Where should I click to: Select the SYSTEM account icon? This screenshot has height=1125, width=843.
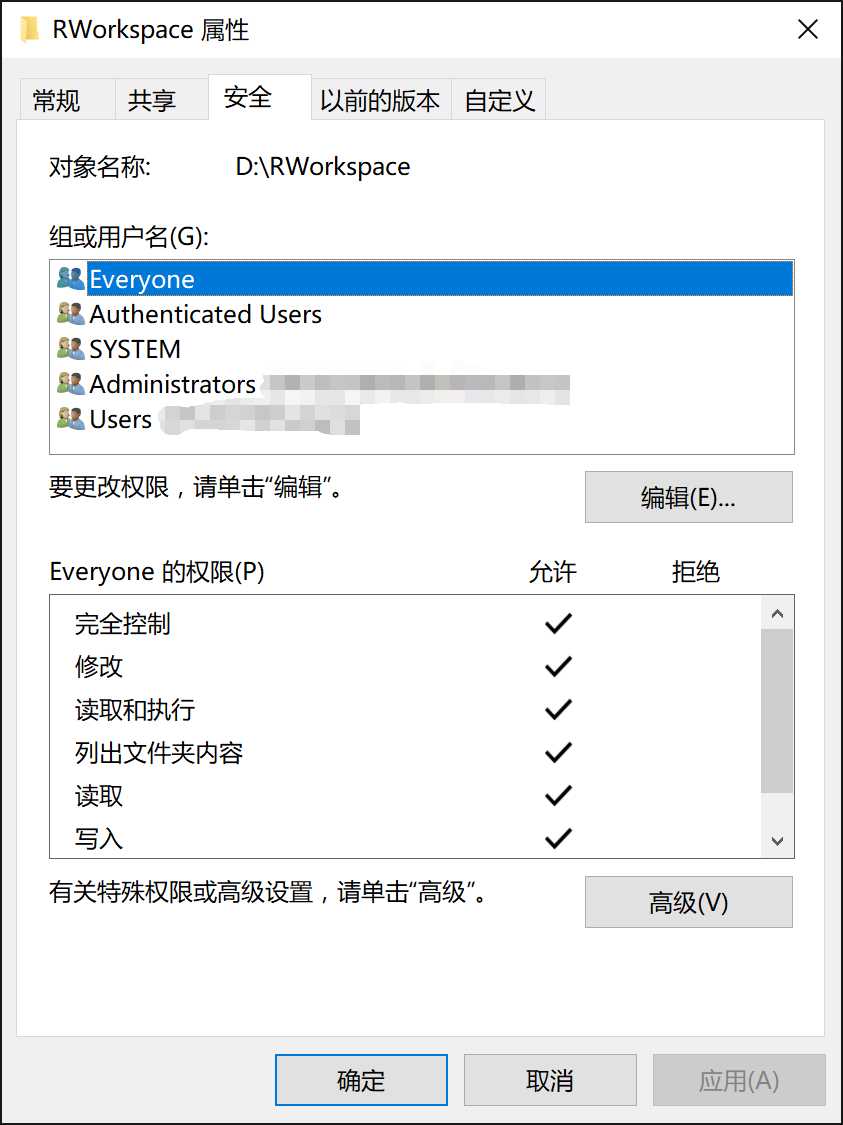pos(70,349)
